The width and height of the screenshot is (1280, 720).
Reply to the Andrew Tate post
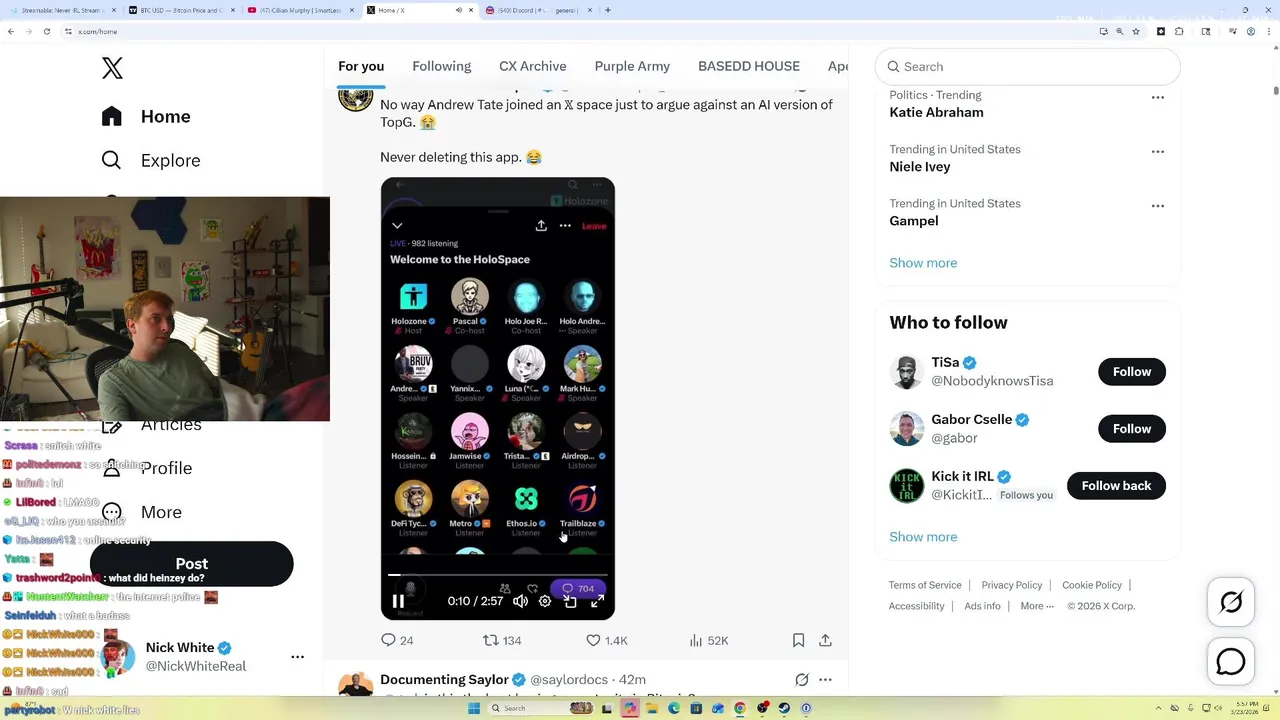397,640
